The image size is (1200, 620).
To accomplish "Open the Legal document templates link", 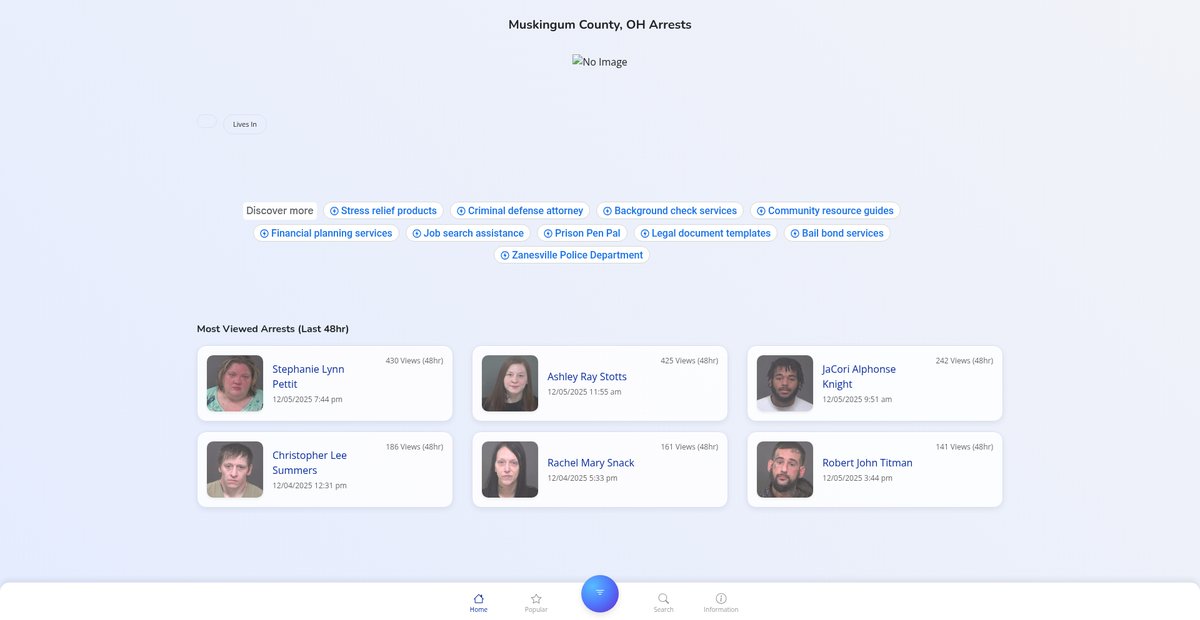I will 705,233.
